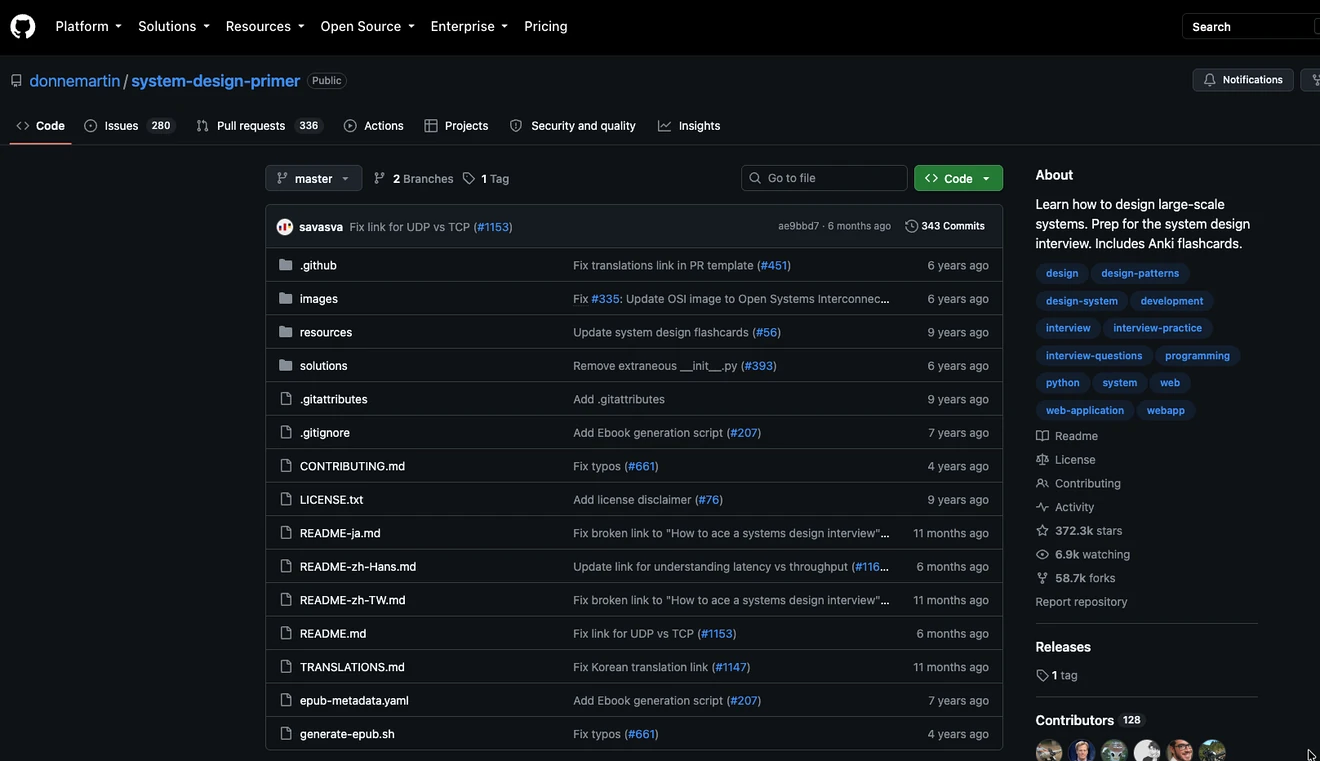Click the eye icon next to 6.9k watching
The height and width of the screenshot is (761, 1320).
1043,554
